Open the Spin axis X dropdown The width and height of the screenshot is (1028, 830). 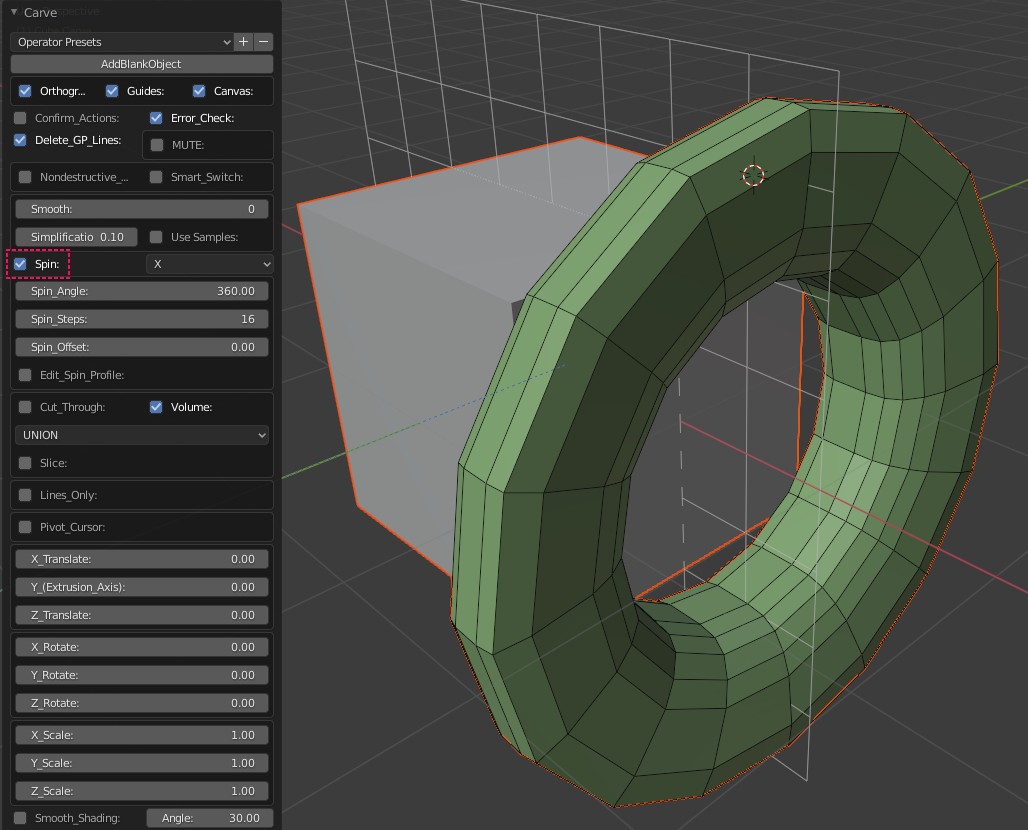(210, 264)
